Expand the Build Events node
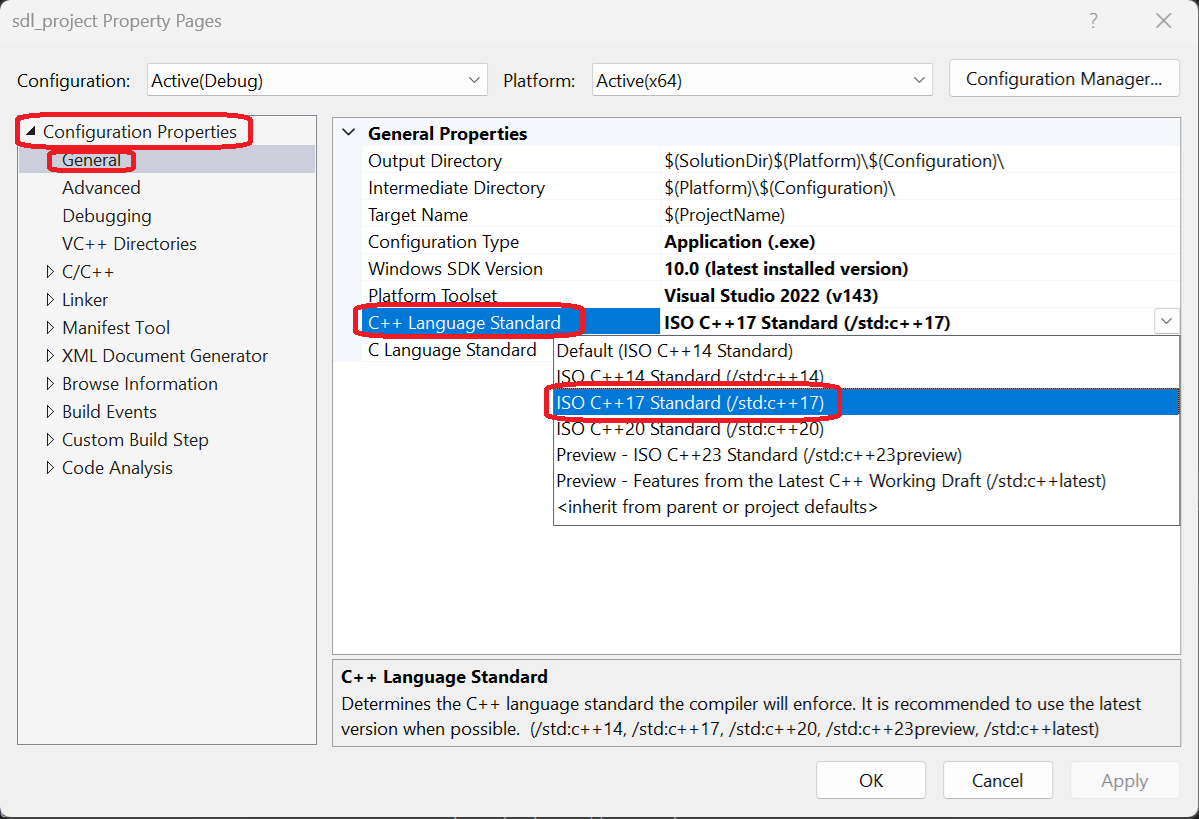 pyautogui.click(x=51, y=412)
